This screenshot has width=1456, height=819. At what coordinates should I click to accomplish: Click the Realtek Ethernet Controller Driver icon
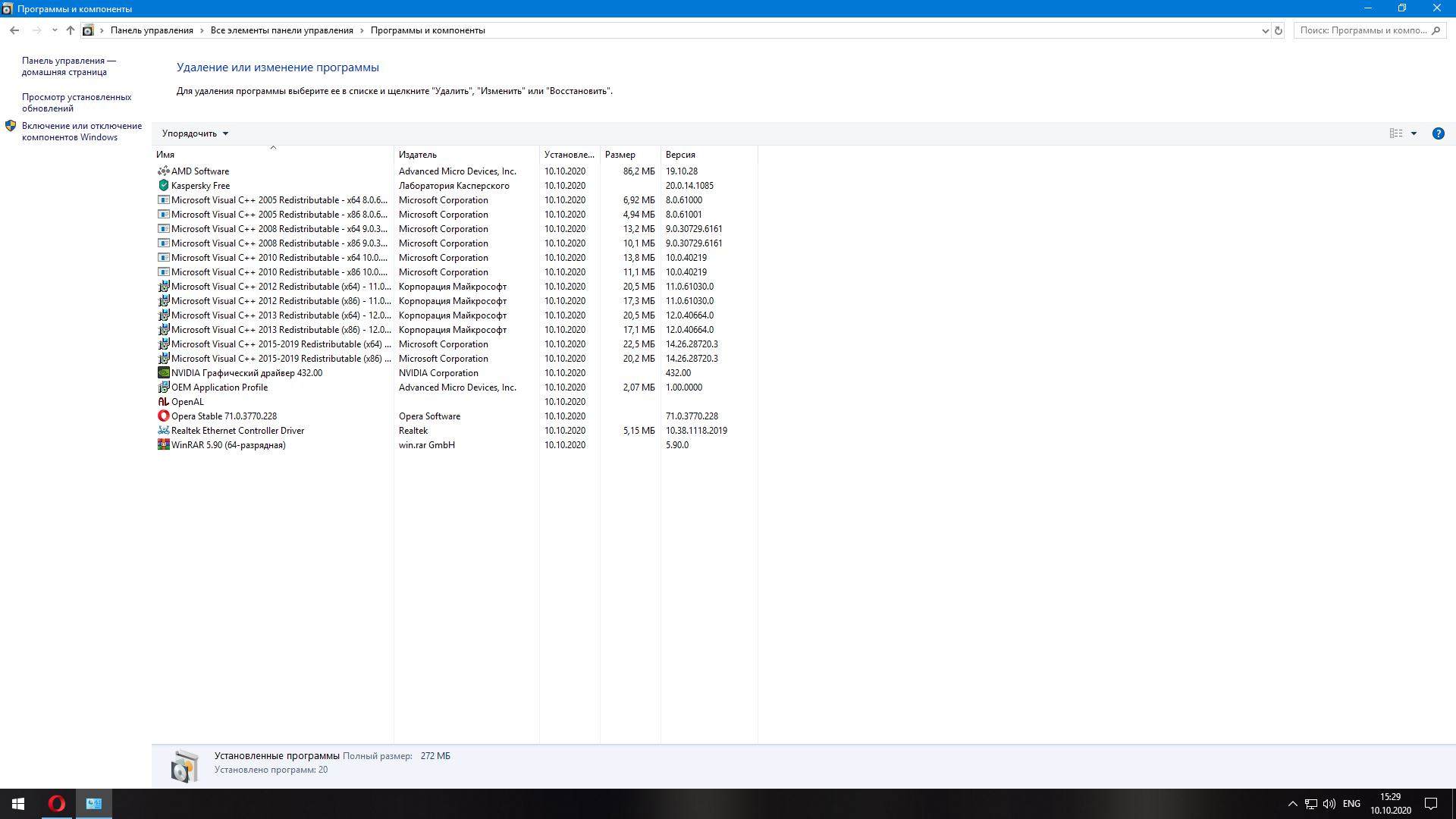tap(163, 431)
